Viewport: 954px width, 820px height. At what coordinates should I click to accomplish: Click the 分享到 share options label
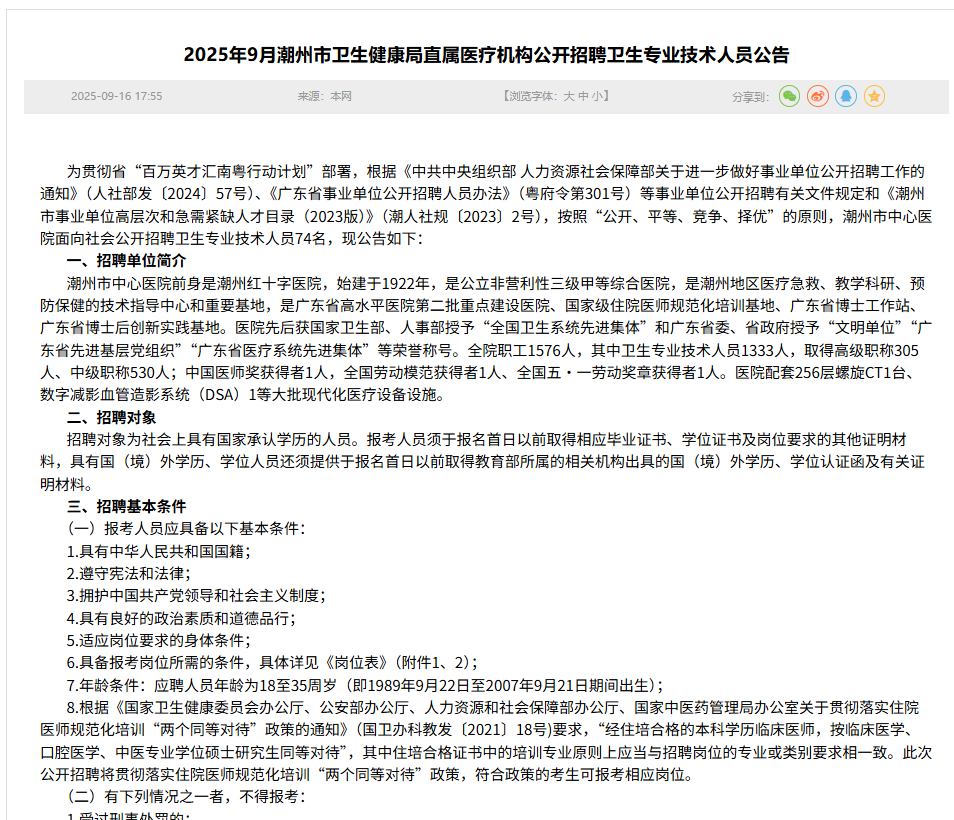tap(750, 96)
